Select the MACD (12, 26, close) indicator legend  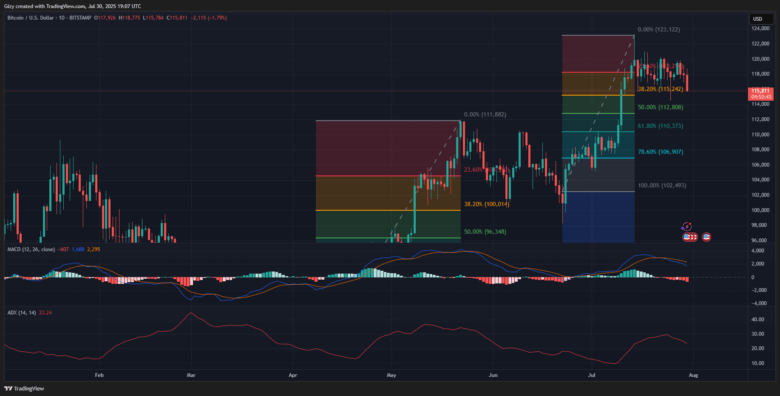(x=31, y=249)
